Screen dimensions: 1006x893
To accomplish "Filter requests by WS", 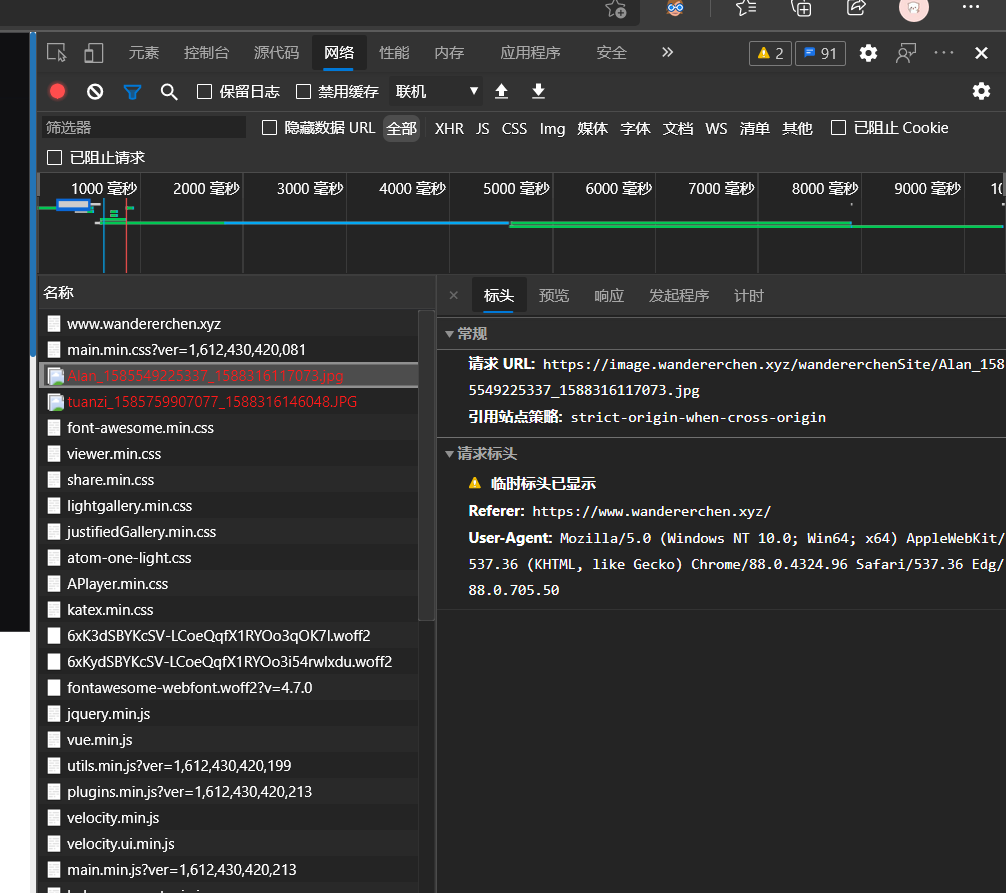I will 716,128.
